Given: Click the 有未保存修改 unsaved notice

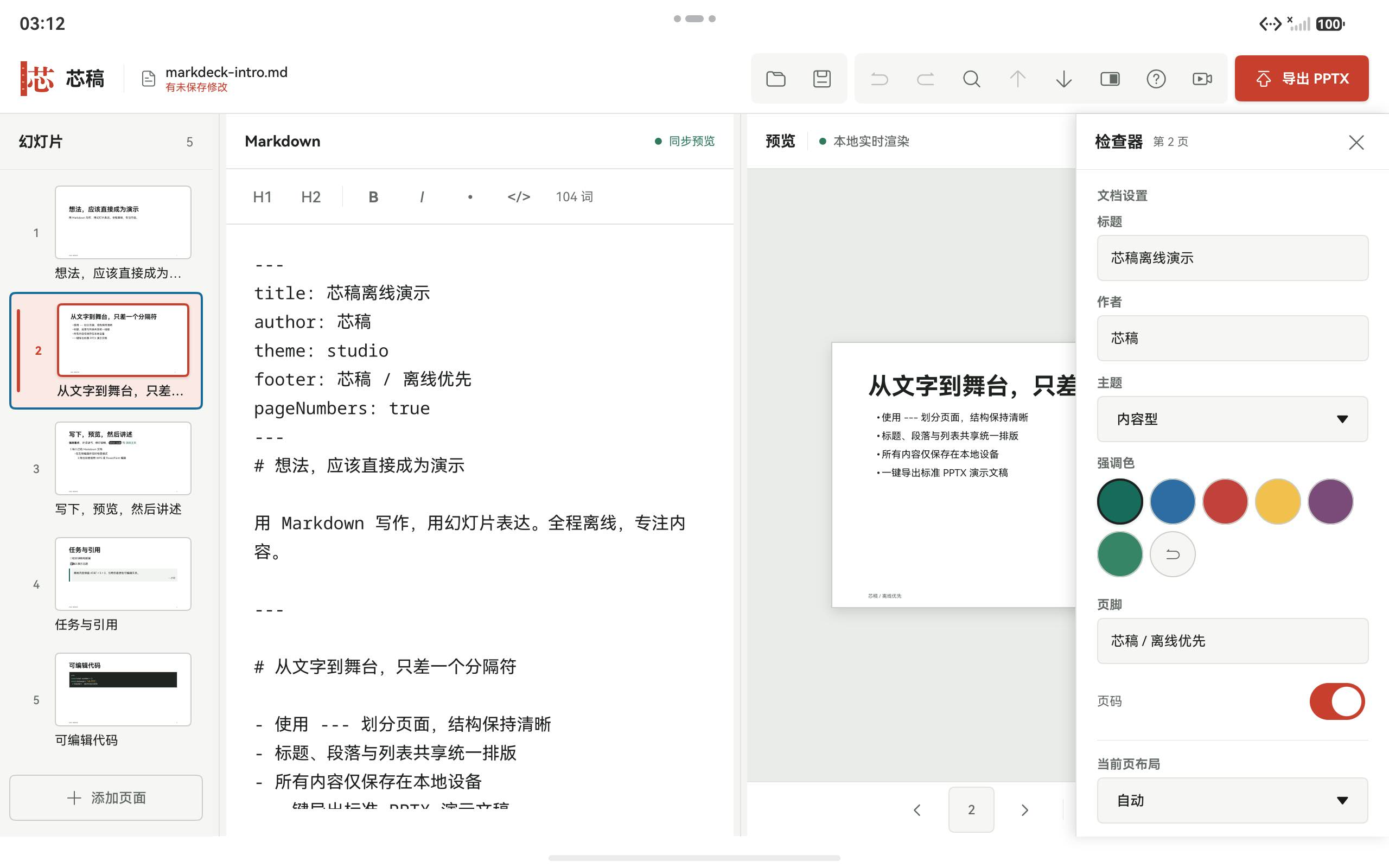Looking at the screenshot, I should [196, 87].
